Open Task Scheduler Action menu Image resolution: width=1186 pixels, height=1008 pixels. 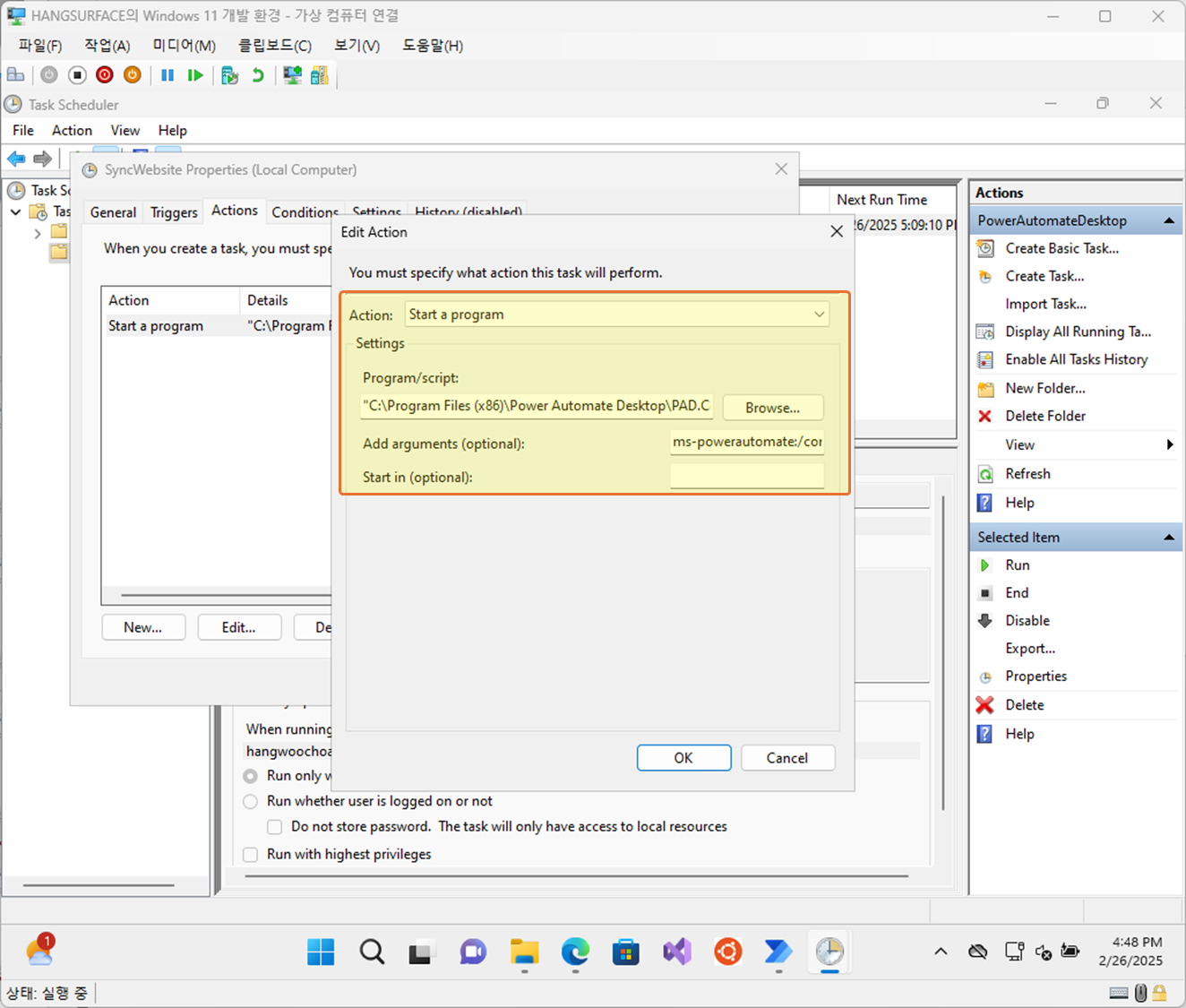(72, 131)
